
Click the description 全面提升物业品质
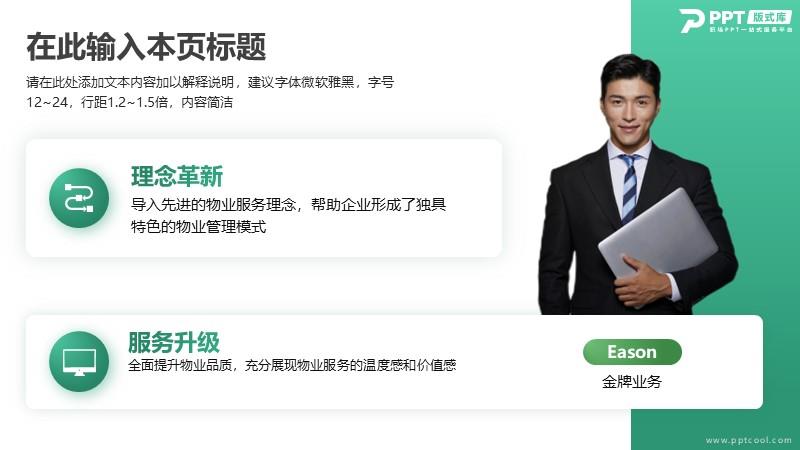292,365
